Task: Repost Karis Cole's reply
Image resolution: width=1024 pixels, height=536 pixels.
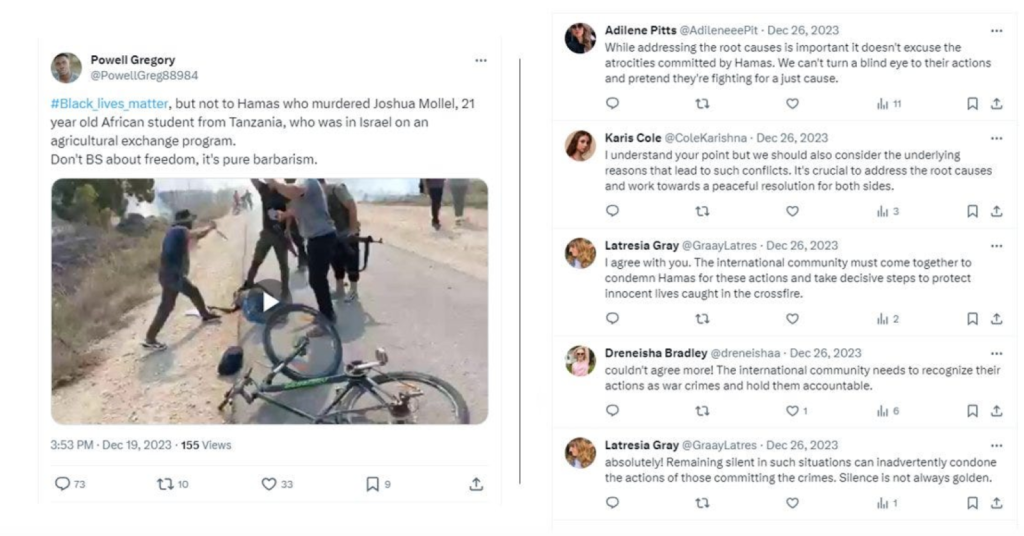Action: tap(702, 211)
